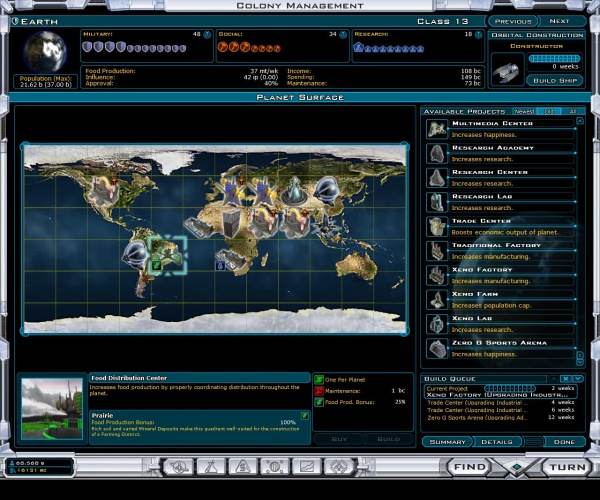600x500 pixels.
Task: Select the statue monument building in central Asia
Action: 294,190
